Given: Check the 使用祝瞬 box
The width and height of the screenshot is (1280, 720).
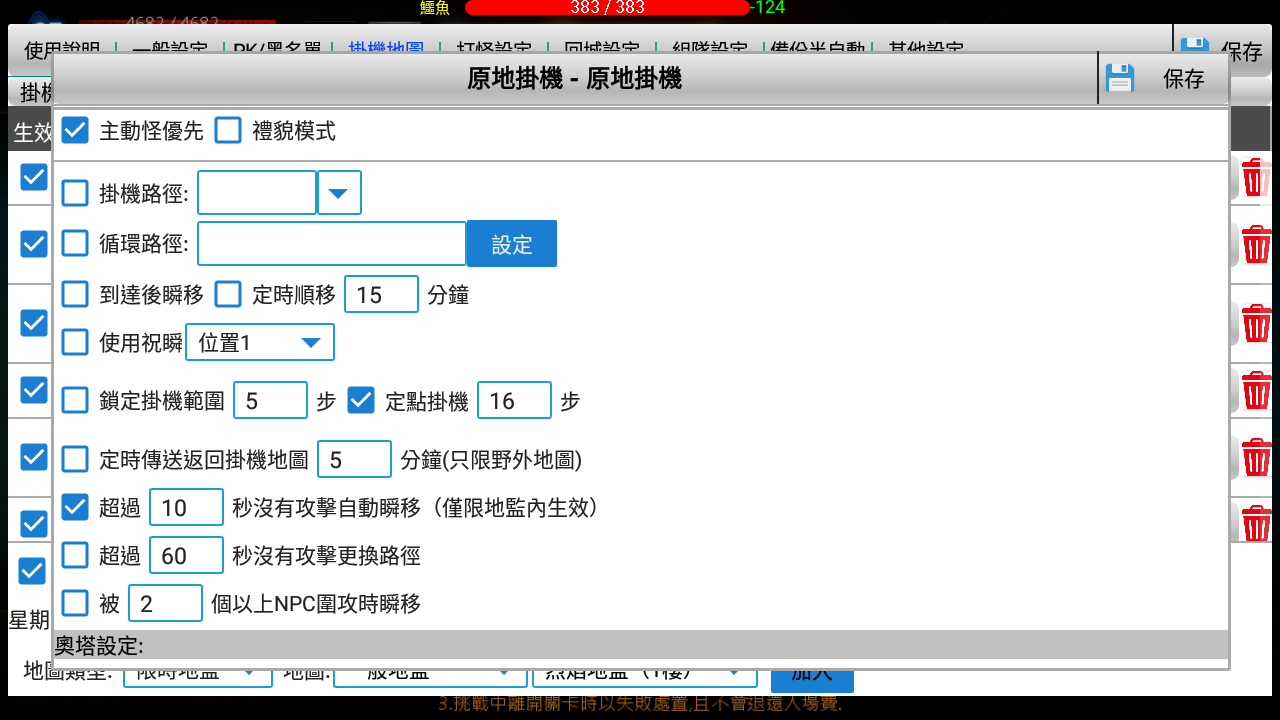Looking at the screenshot, I should click(76, 342).
